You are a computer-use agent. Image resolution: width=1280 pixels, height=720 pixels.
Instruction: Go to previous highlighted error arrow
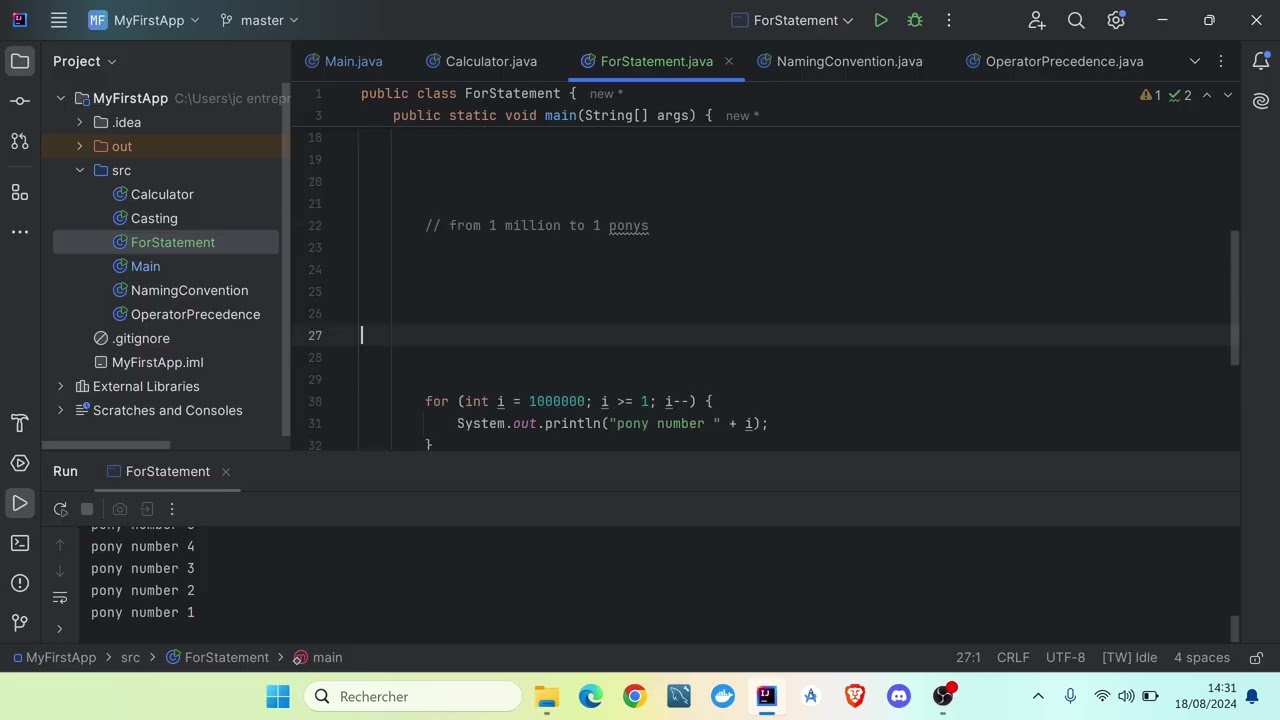tap(1207, 95)
